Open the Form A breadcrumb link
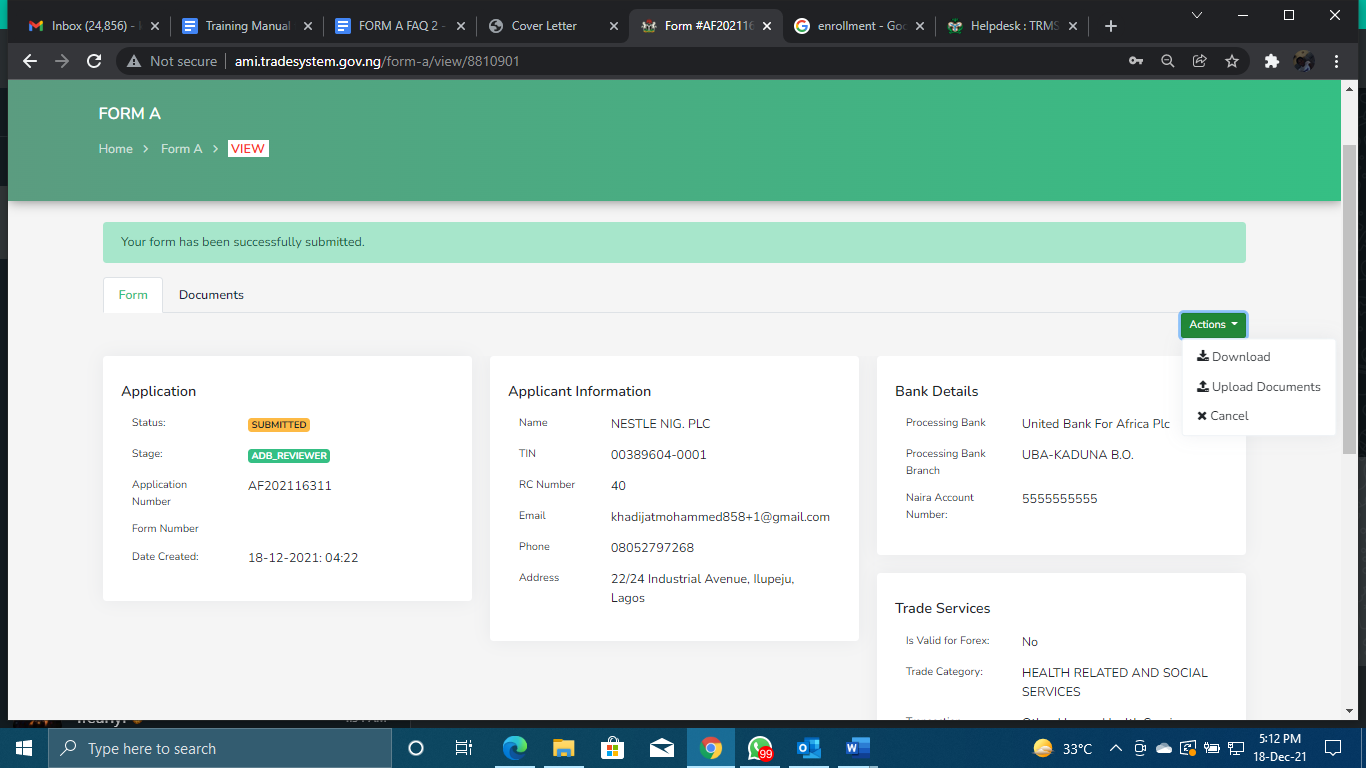The image size is (1366, 768). 182,148
